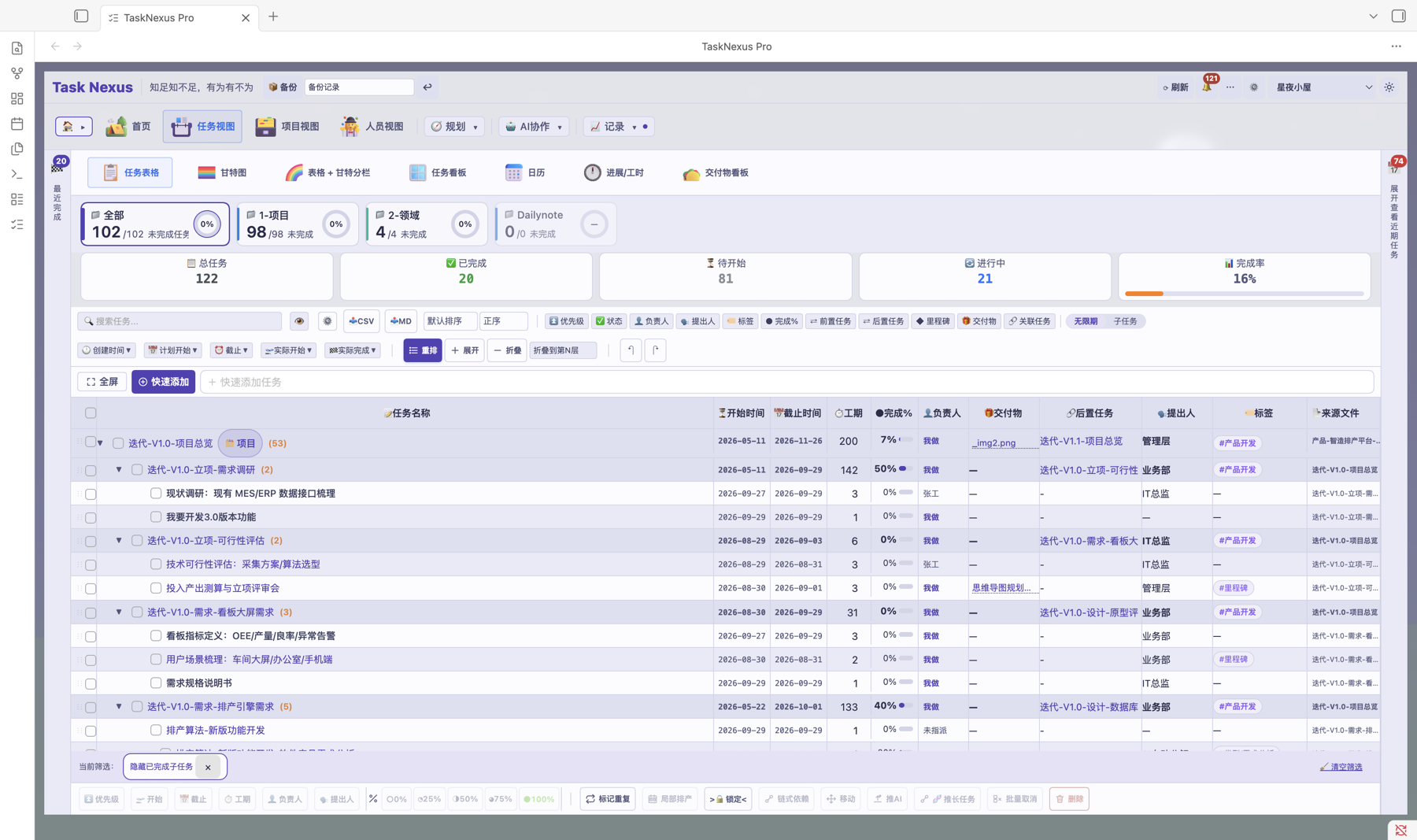Click the progress bar for 迭代-V1.0-立项-需求调研

[907, 469]
